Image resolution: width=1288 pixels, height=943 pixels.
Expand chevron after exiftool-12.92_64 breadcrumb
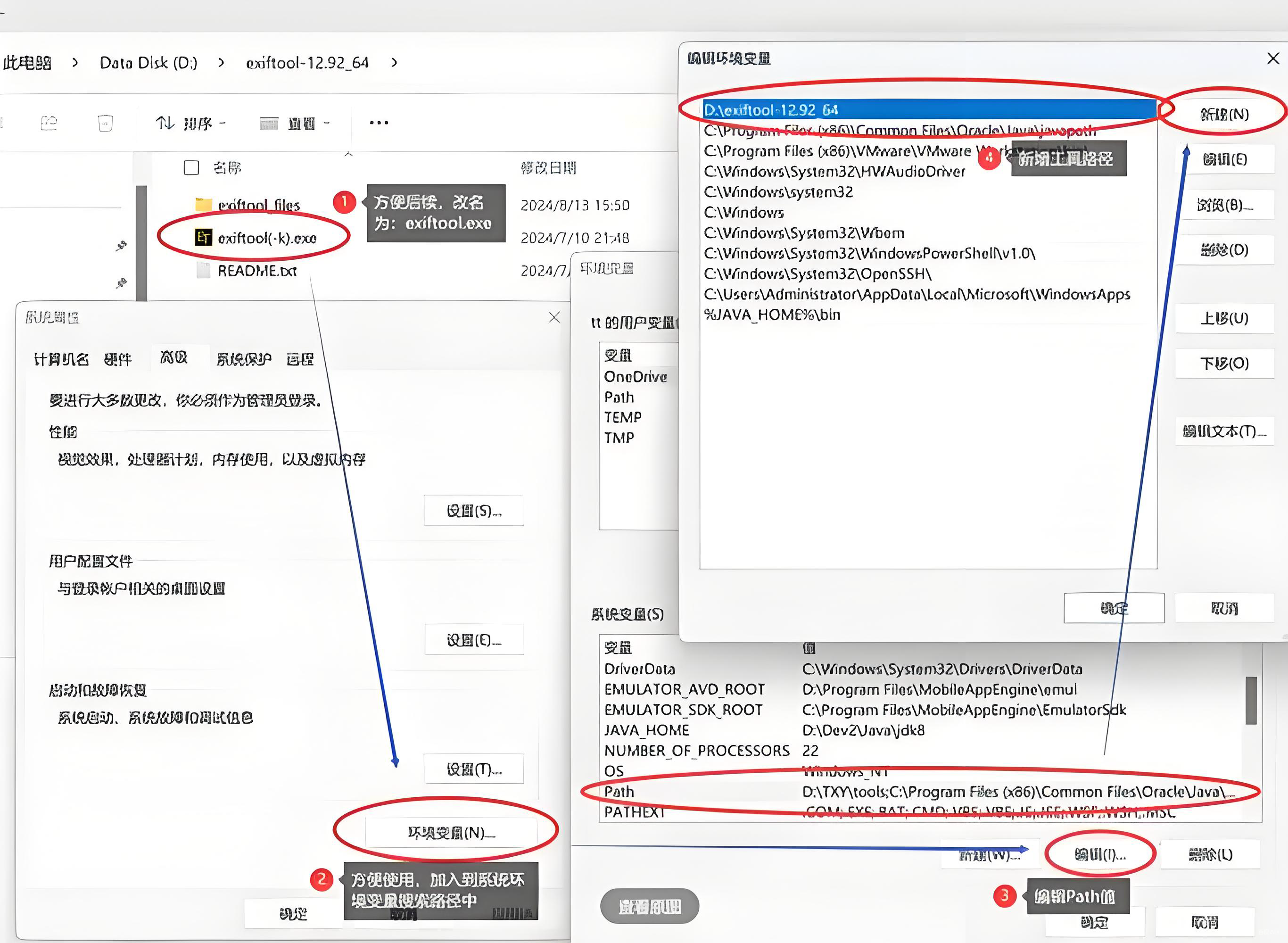[394, 62]
